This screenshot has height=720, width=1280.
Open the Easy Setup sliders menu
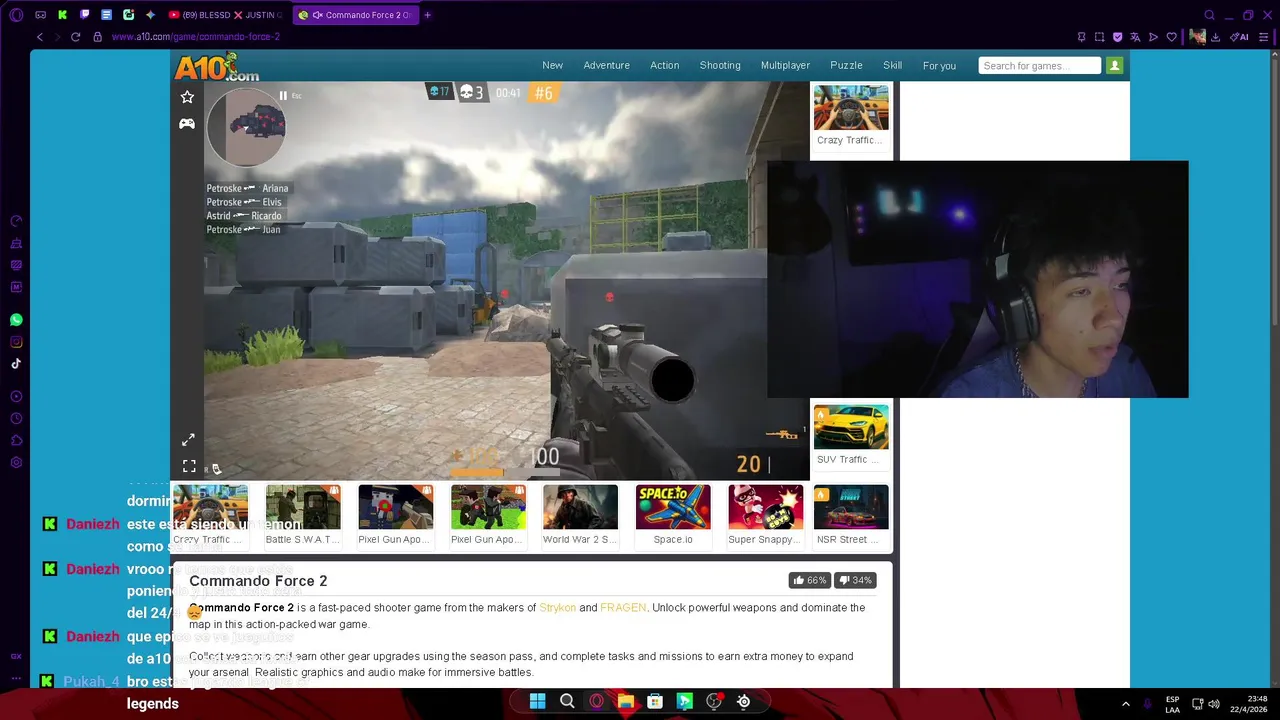(x=1264, y=37)
